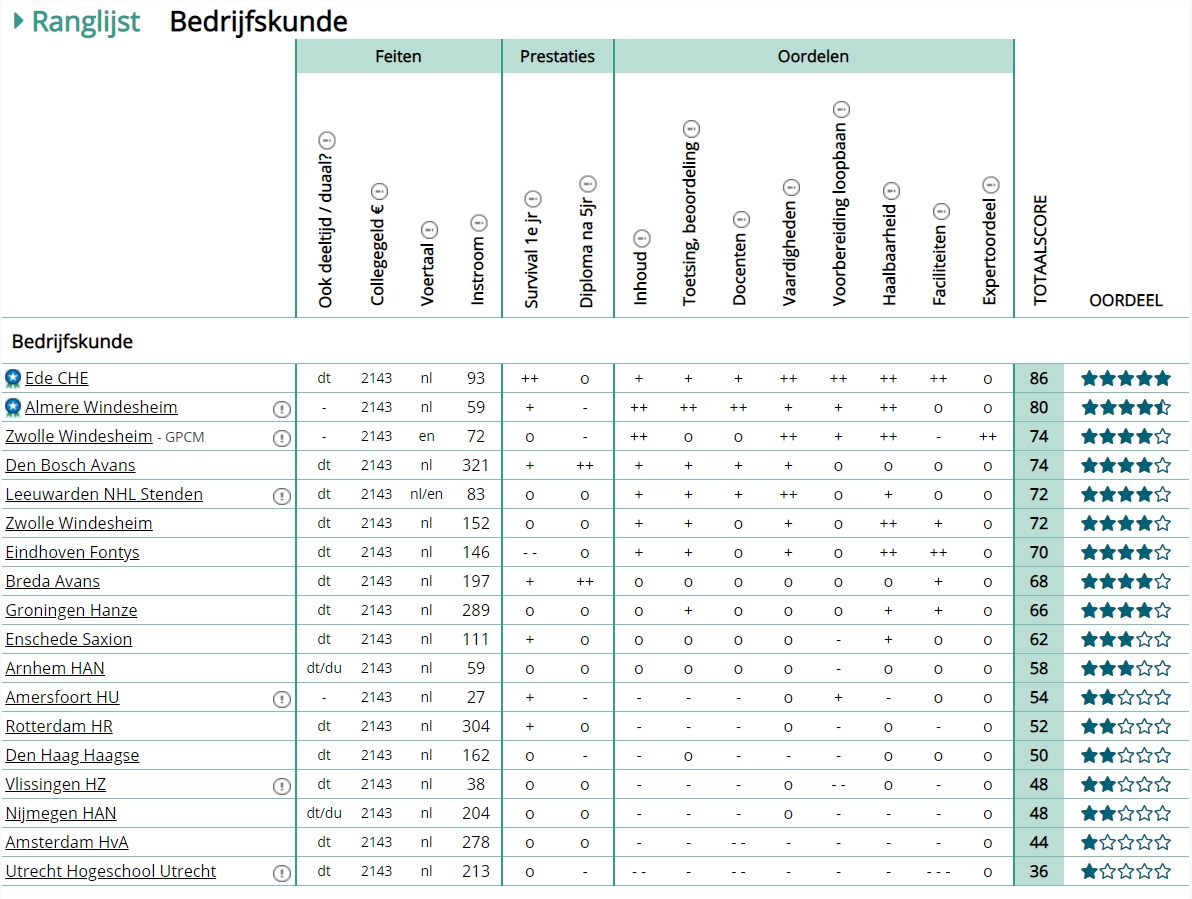Screen dimensions: 1192x899
Task: Open the Arnhem HAN link
Action: coord(55,668)
